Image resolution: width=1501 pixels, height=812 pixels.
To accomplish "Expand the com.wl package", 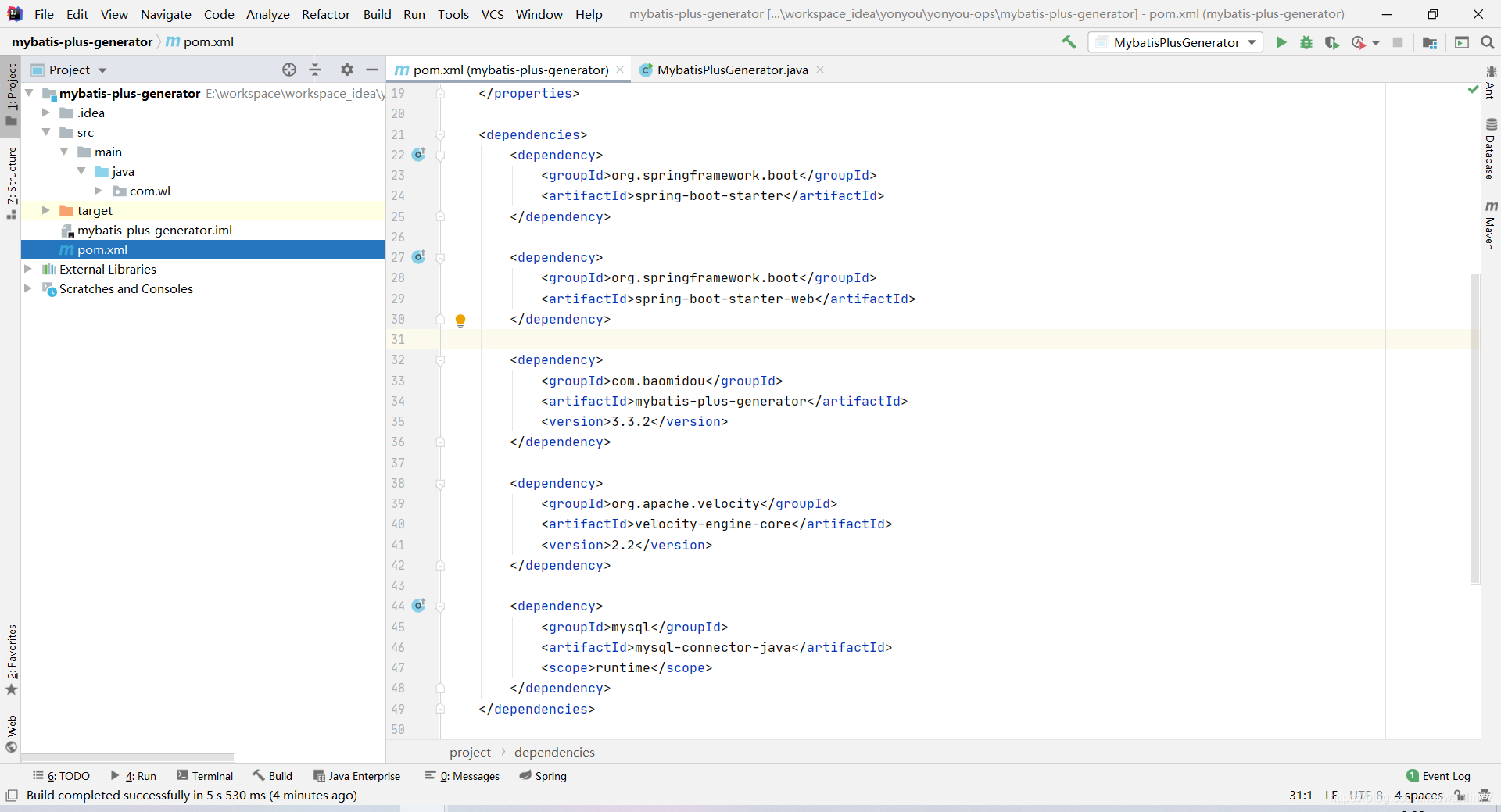I will [x=99, y=191].
